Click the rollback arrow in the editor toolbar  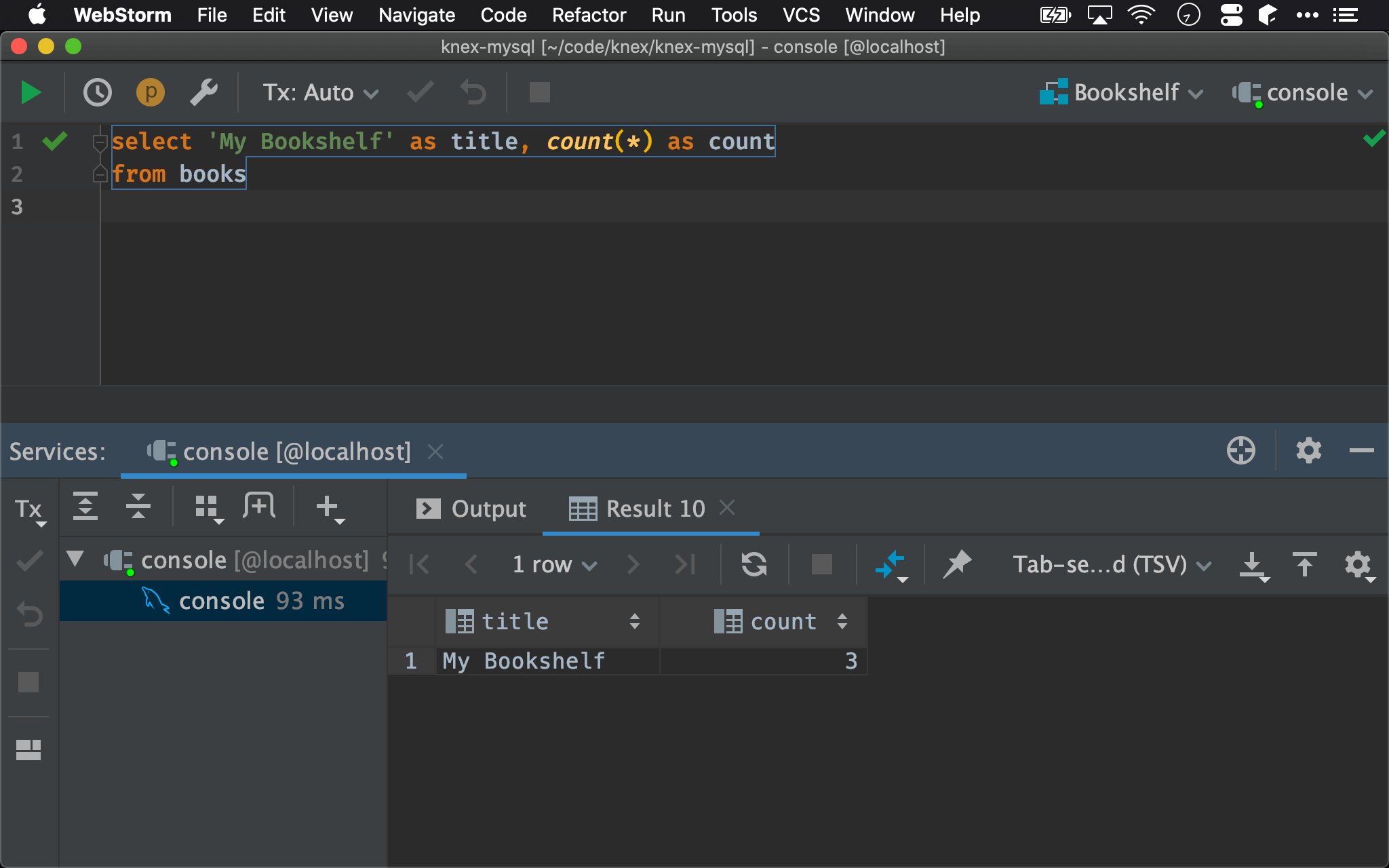pos(473,93)
